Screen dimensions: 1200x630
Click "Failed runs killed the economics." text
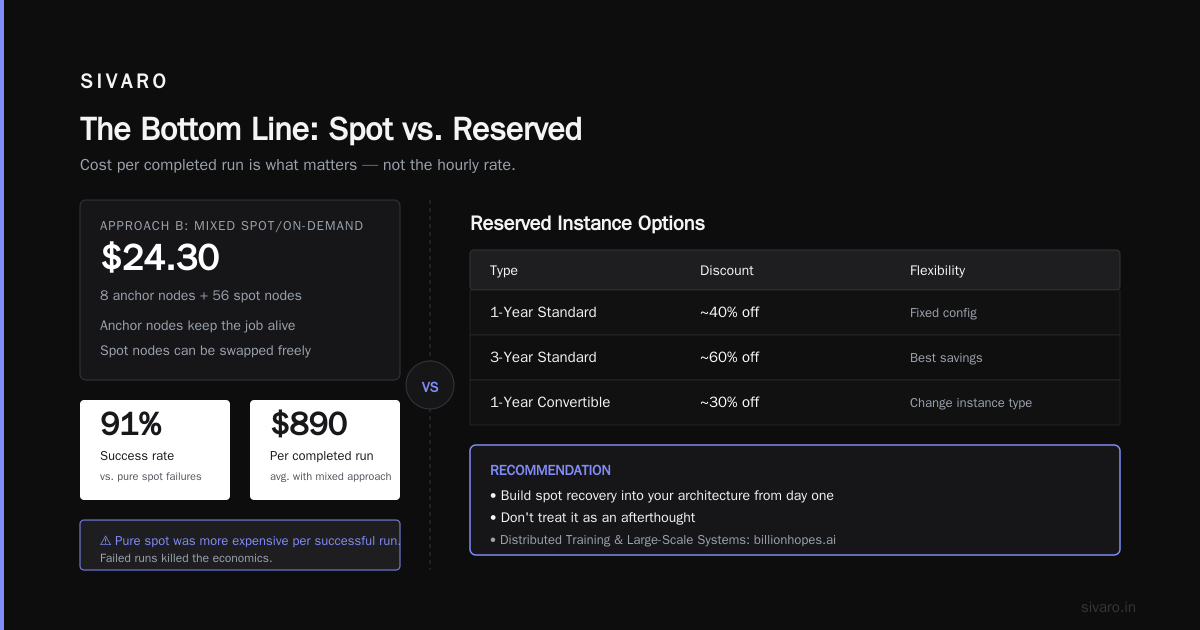(186, 558)
